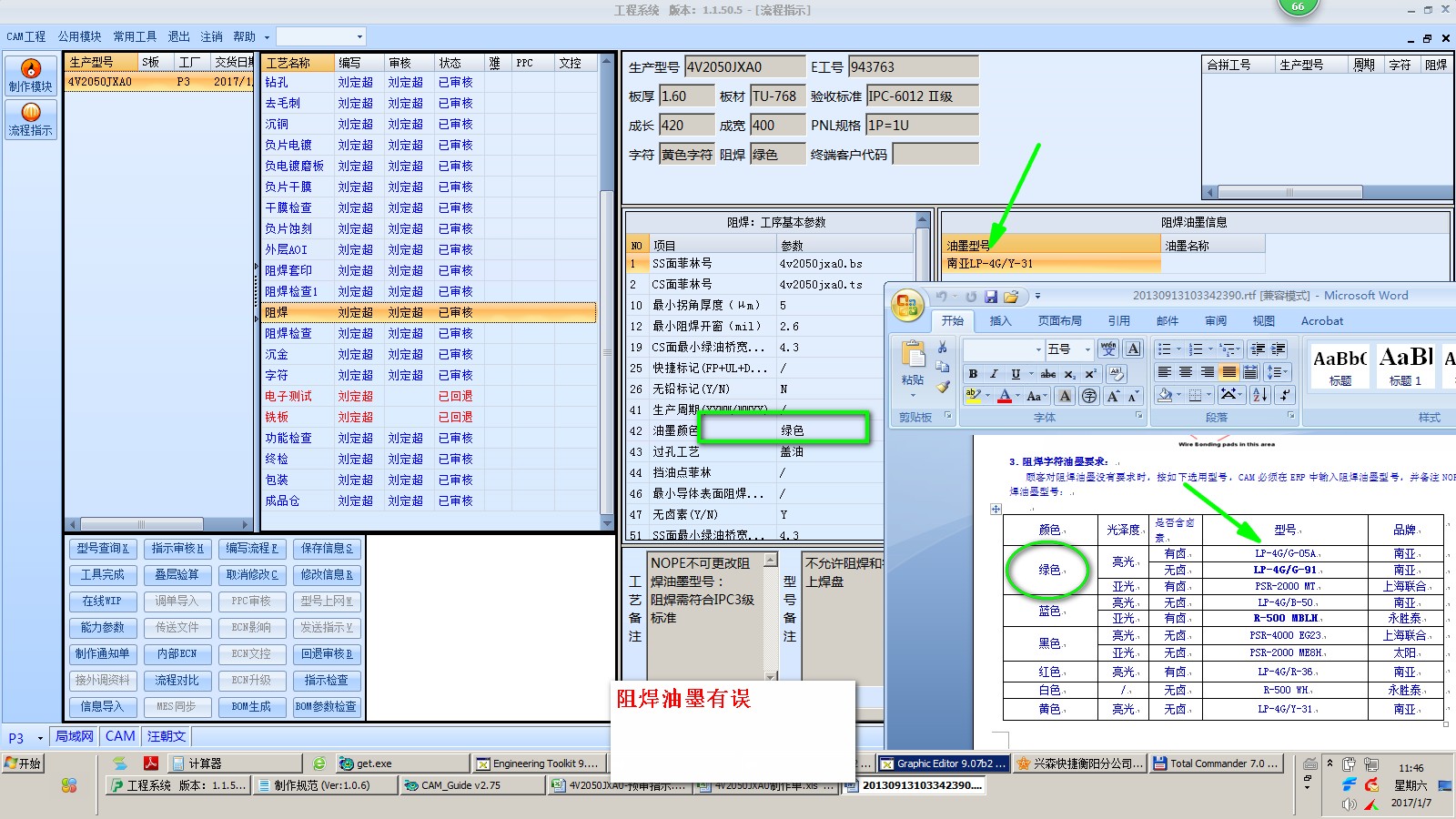Click the 生产型号 field 4V2050JXA0

(x=744, y=66)
